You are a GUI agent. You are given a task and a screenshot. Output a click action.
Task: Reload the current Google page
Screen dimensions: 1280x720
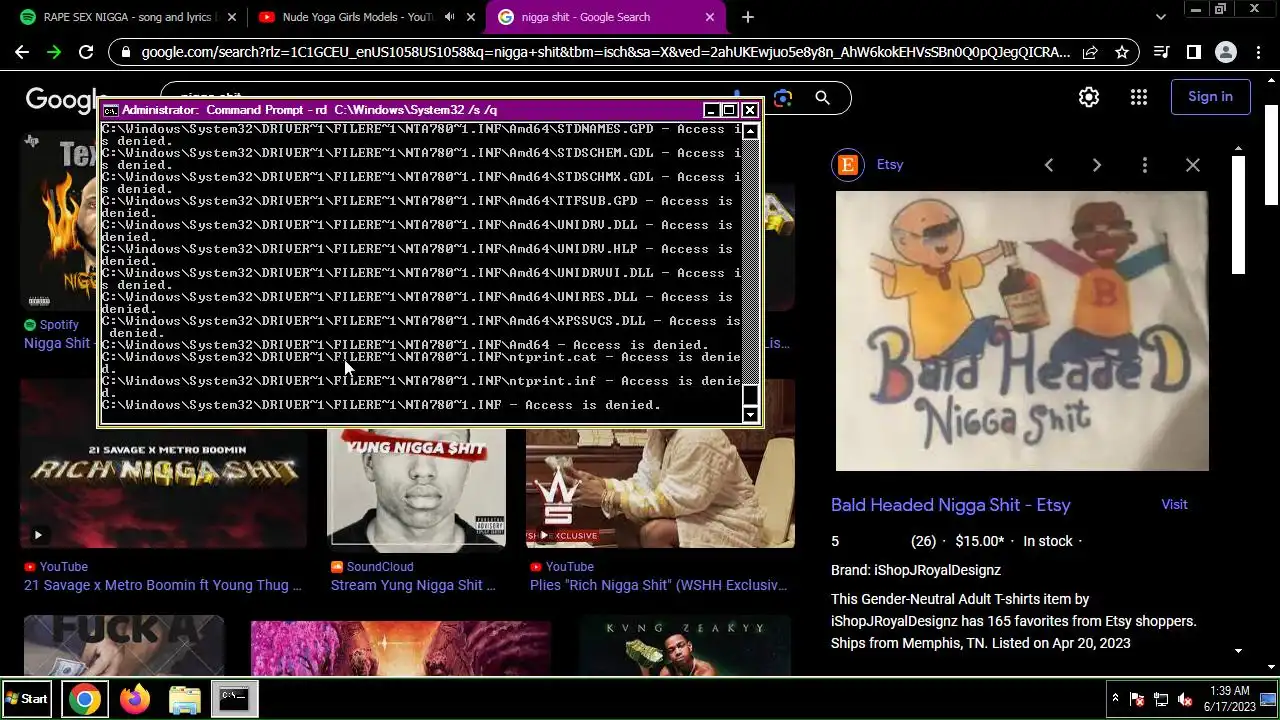click(x=86, y=52)
